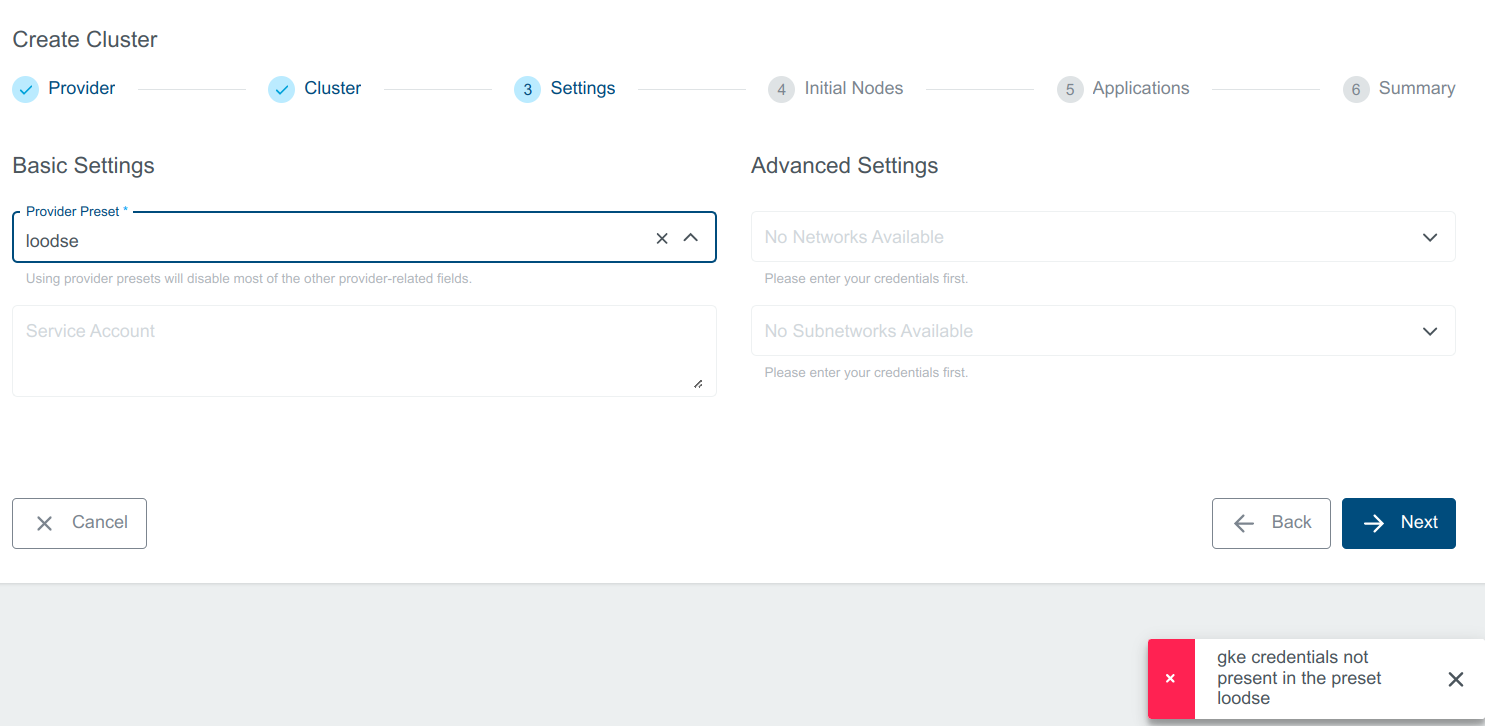Viewport: 1485px width, 726px height.
Task: Click the Back button
Action: [x=1271, y=522]
